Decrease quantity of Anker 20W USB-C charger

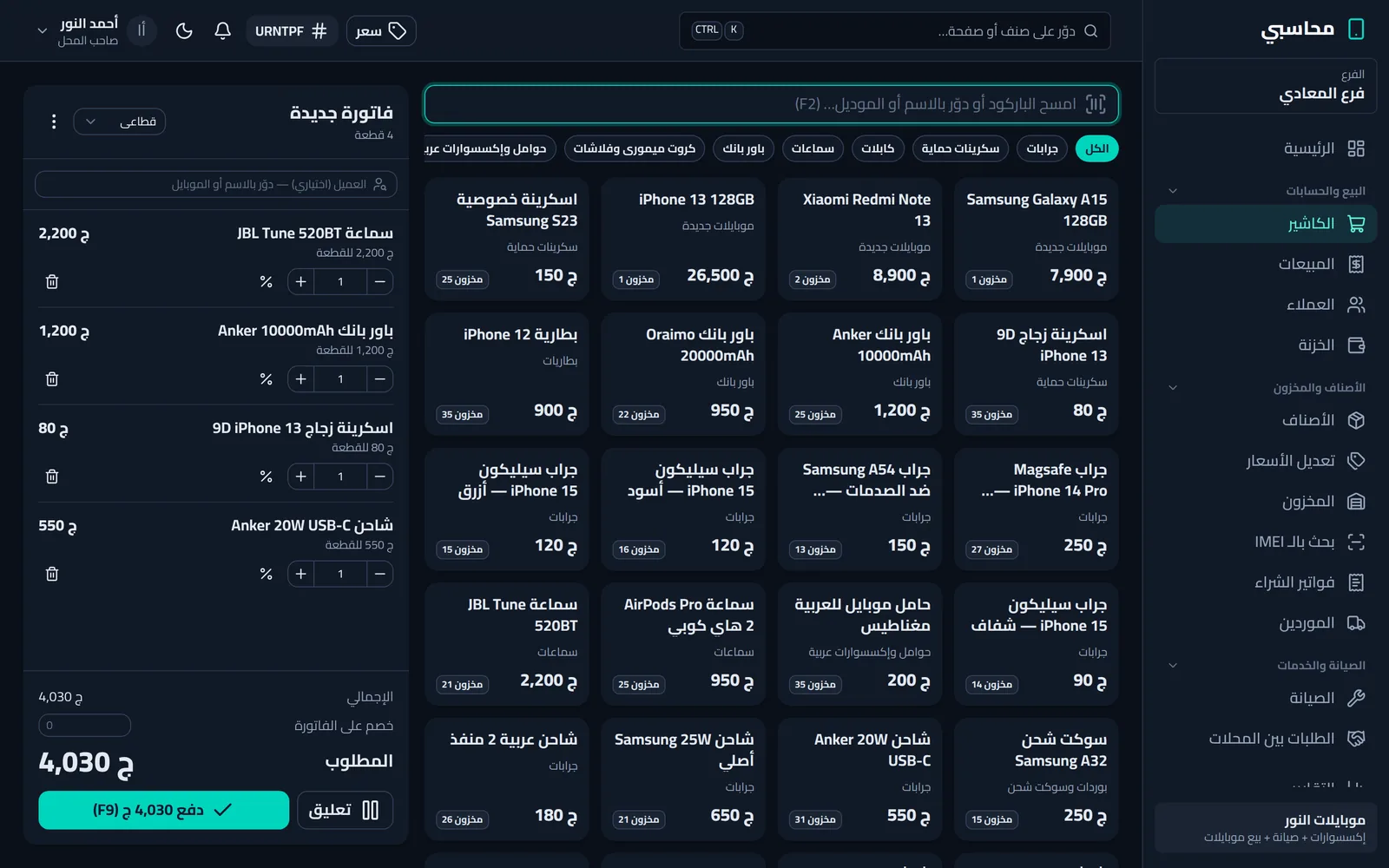[x=380, y=574]
